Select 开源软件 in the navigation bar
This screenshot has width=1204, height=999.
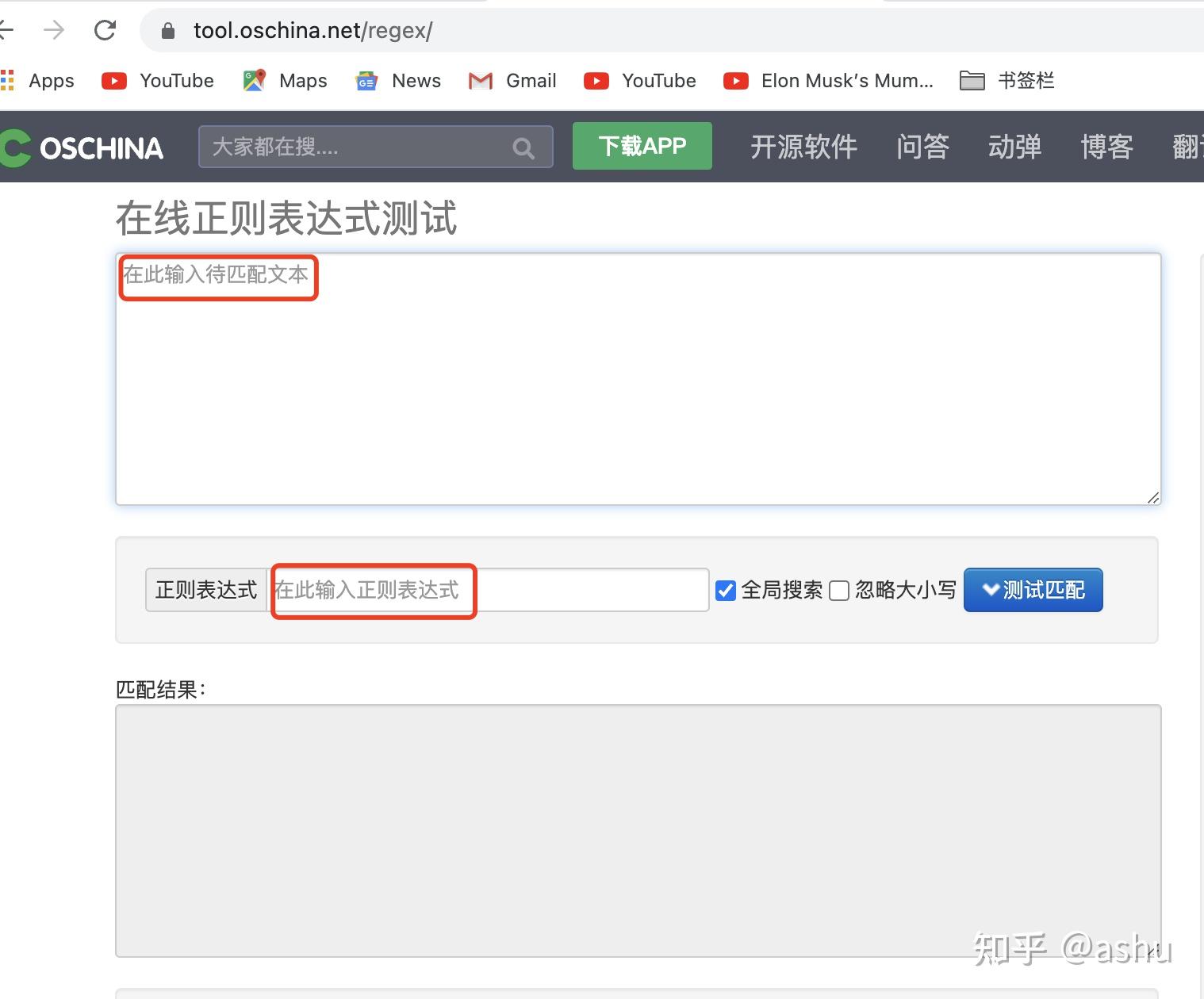tap(803, 147)
